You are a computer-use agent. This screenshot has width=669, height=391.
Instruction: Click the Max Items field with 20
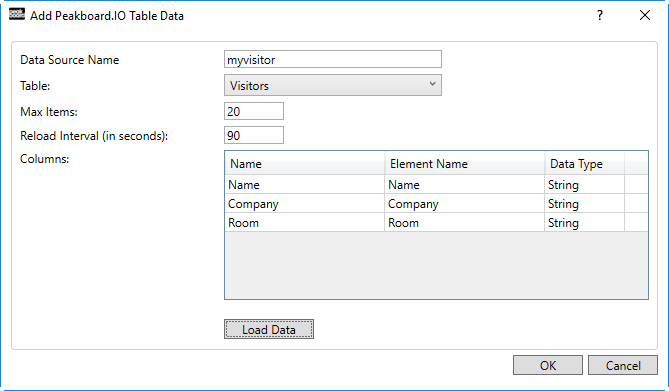[x=254, y=111]
